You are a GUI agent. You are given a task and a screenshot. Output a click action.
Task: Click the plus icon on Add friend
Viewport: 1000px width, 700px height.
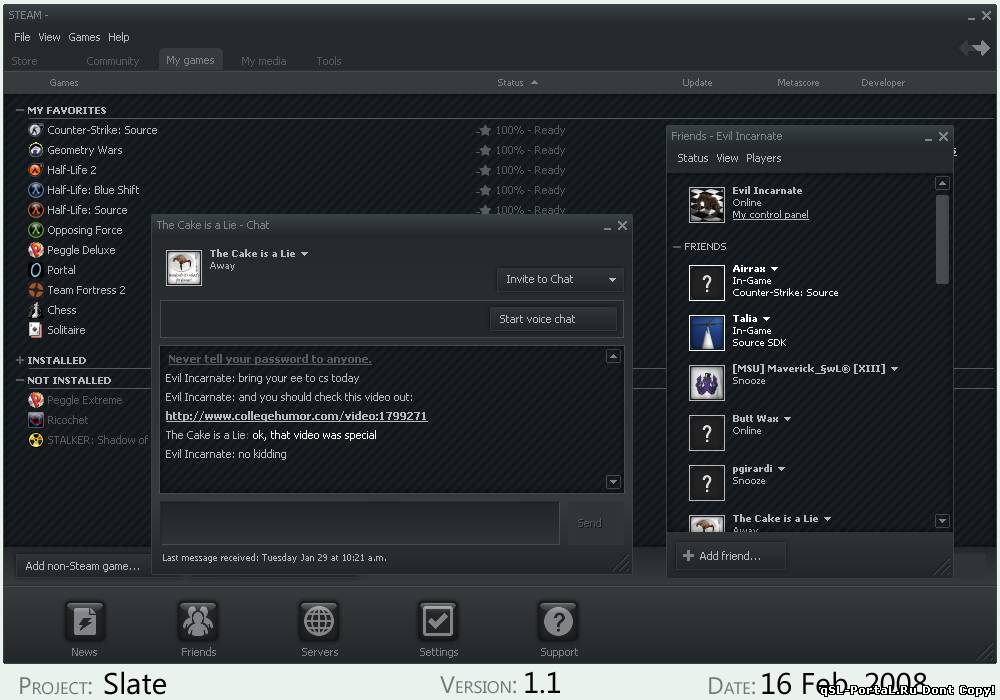pos(688,556)
